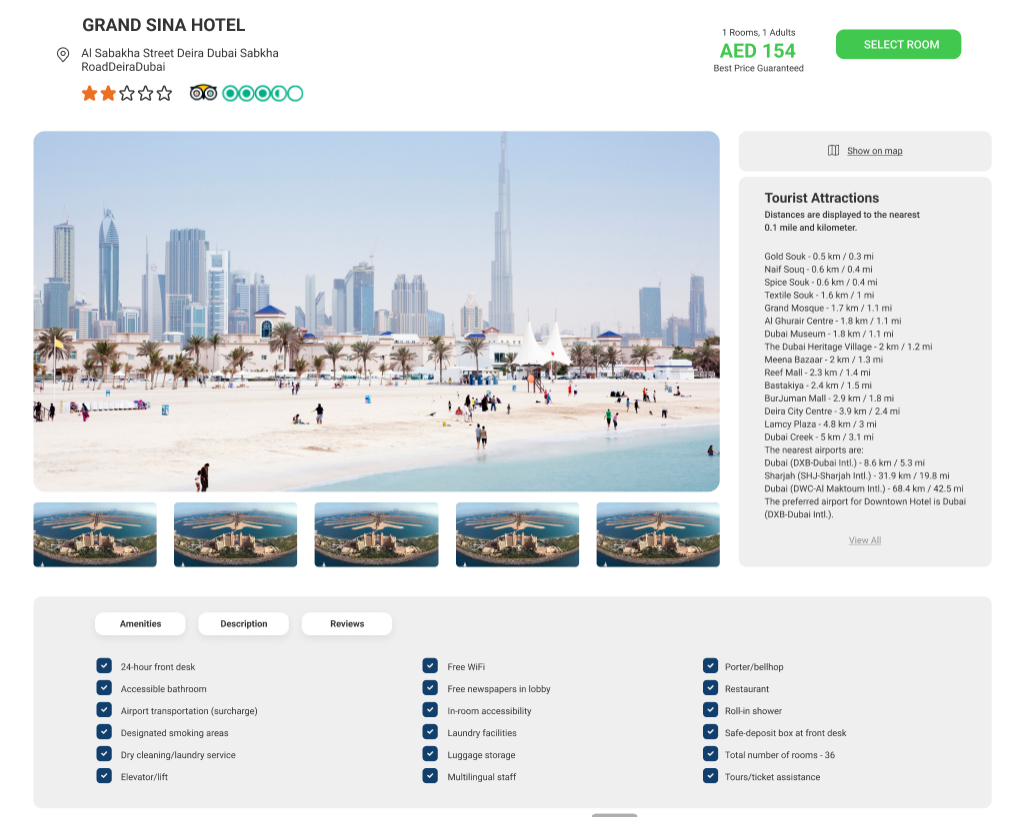
Task: Select the last thumbnail in gallery row
Action: pyautogui.click(x=657, y=534)
